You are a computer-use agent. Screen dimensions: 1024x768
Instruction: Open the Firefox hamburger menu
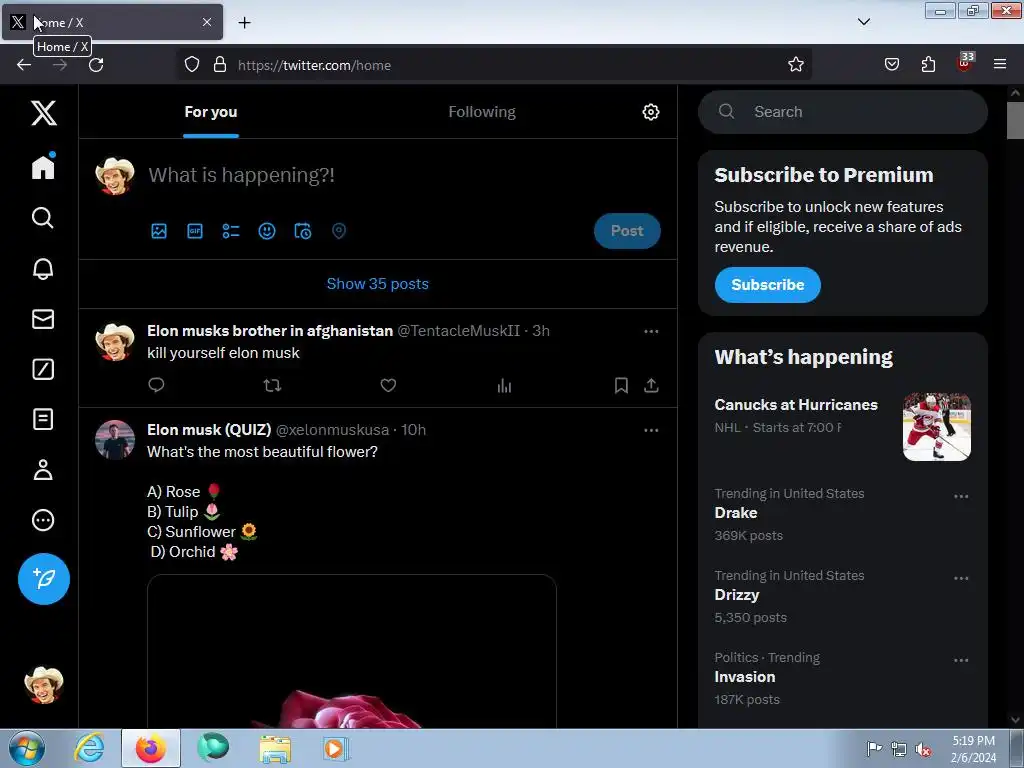click(x=1000, y=64)
